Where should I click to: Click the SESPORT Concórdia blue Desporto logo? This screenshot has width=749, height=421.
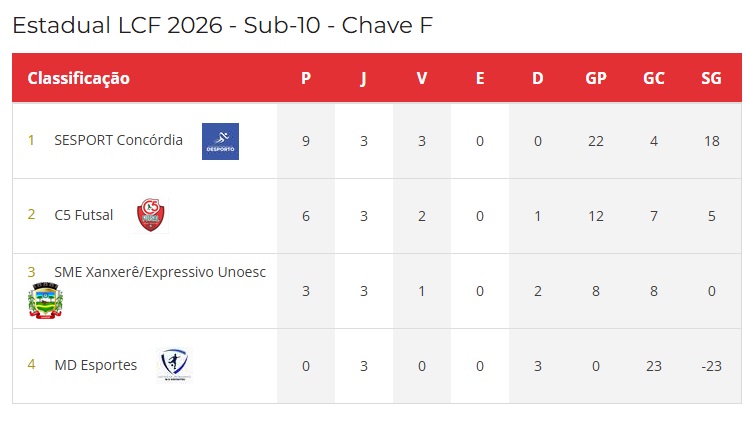tap(220, 141)
